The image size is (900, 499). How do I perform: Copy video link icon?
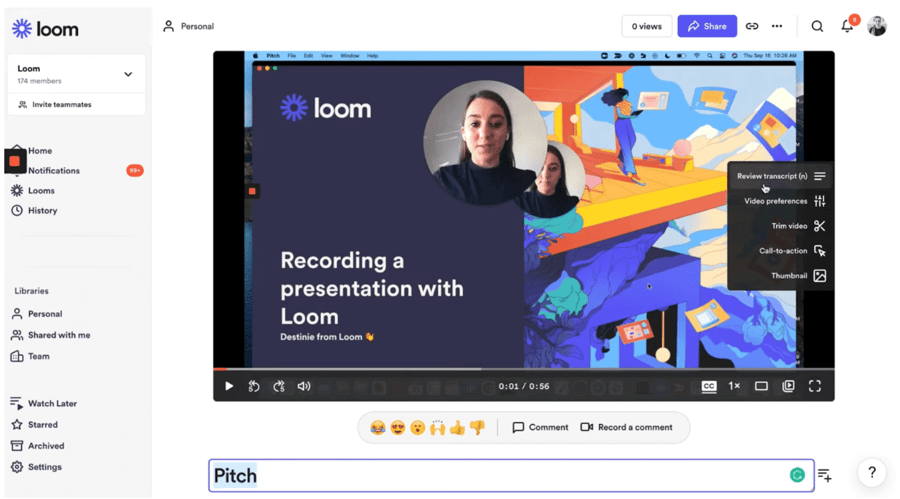tap(752, 26)
